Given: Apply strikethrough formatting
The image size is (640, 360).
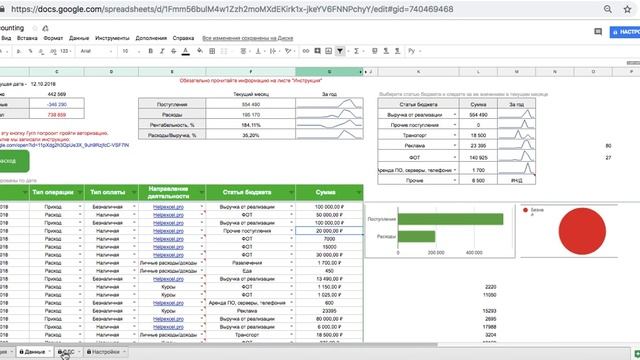Looking at the screenshot, I should click(x=173, y=51).
